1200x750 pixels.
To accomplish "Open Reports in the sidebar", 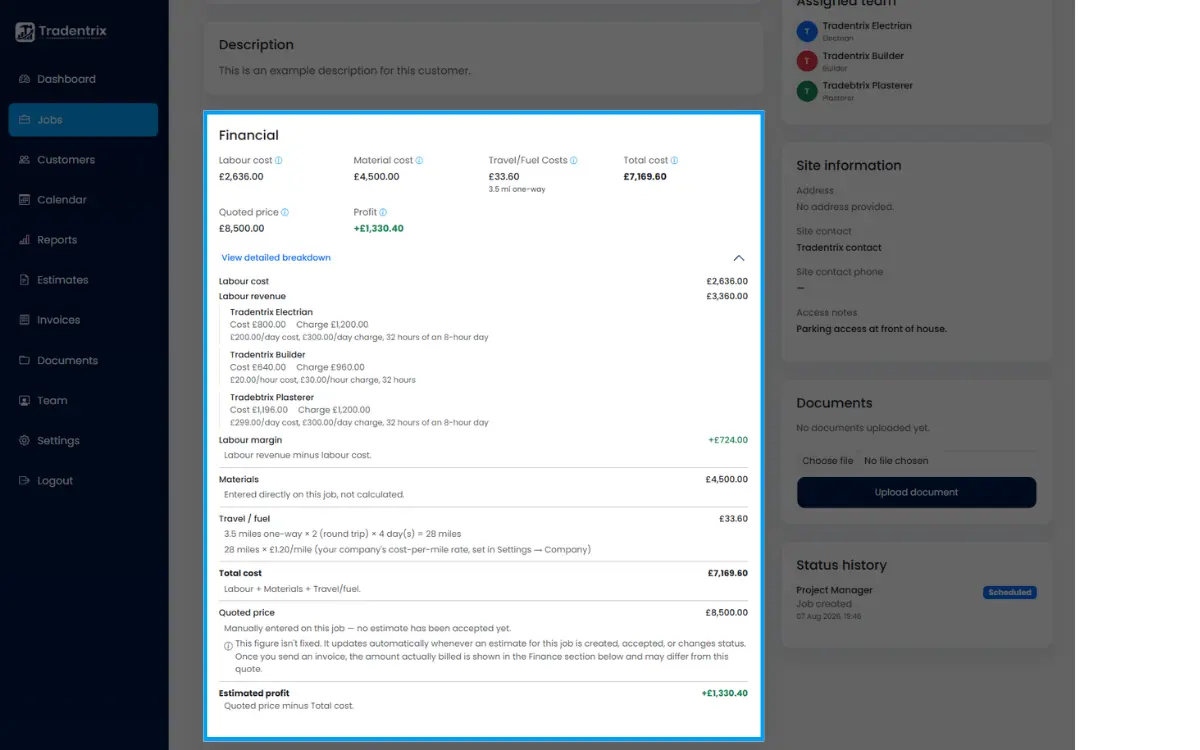I will (x=83, y=240).
